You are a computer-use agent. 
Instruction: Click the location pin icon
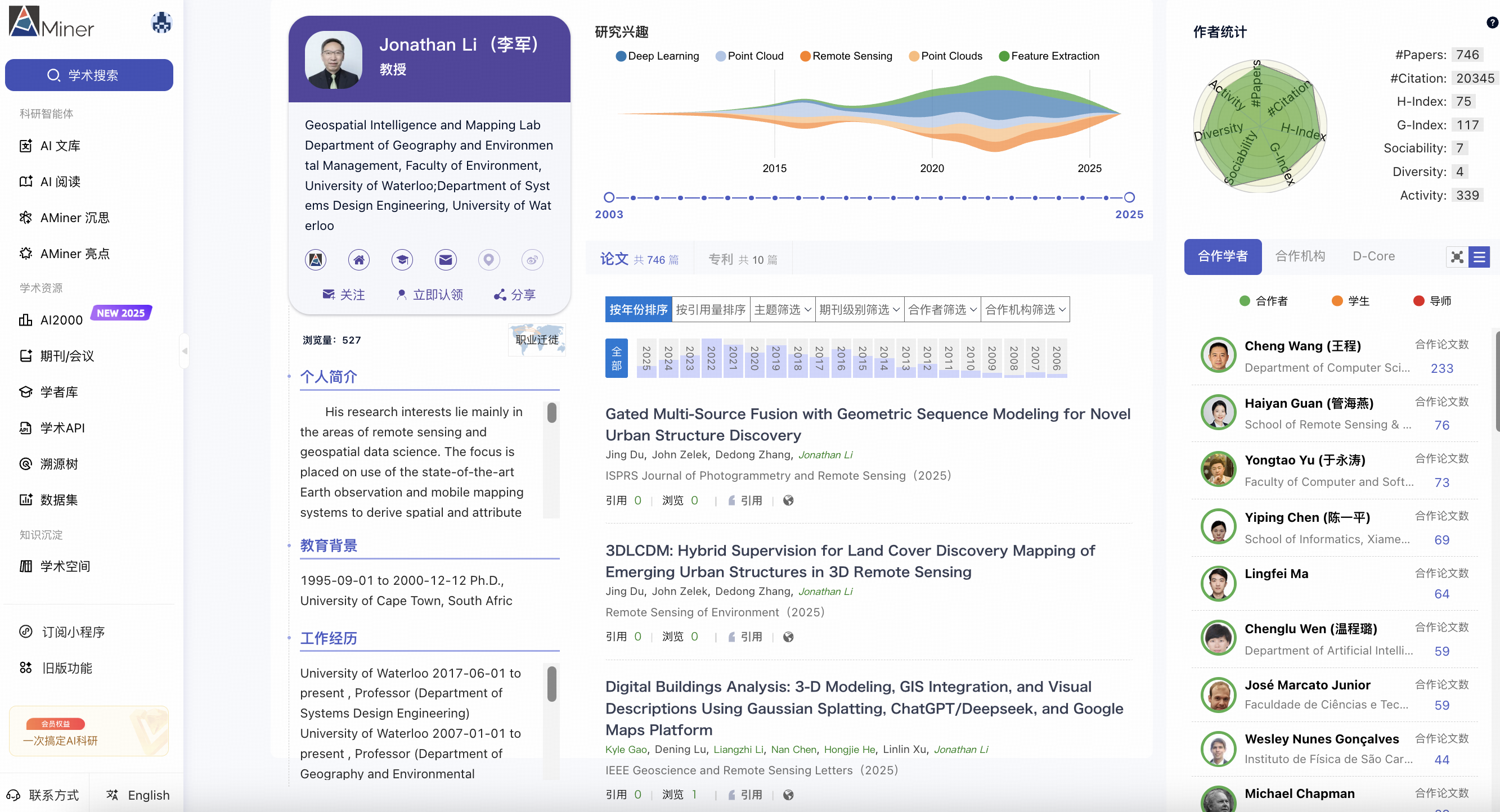coord(488,260)
